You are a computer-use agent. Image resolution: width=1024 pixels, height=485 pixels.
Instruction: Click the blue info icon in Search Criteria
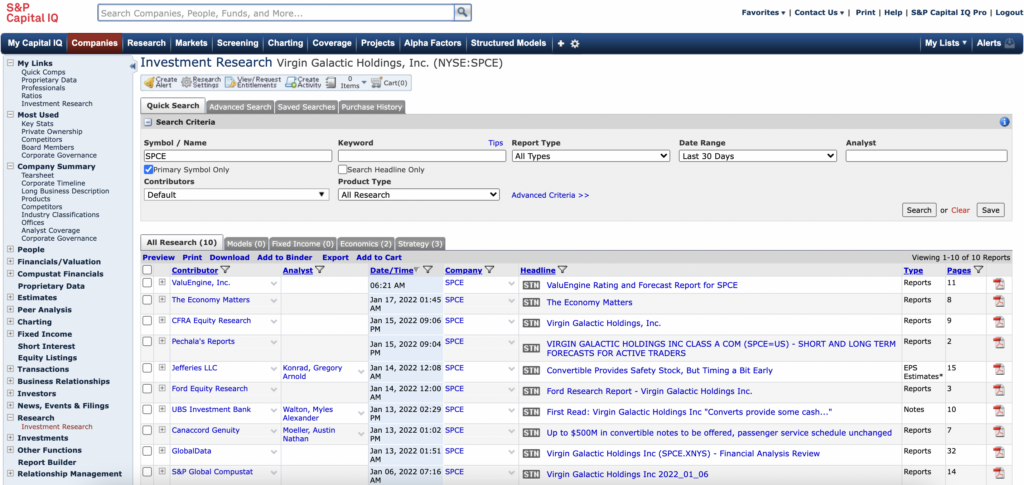click(x=1004, y=122)
